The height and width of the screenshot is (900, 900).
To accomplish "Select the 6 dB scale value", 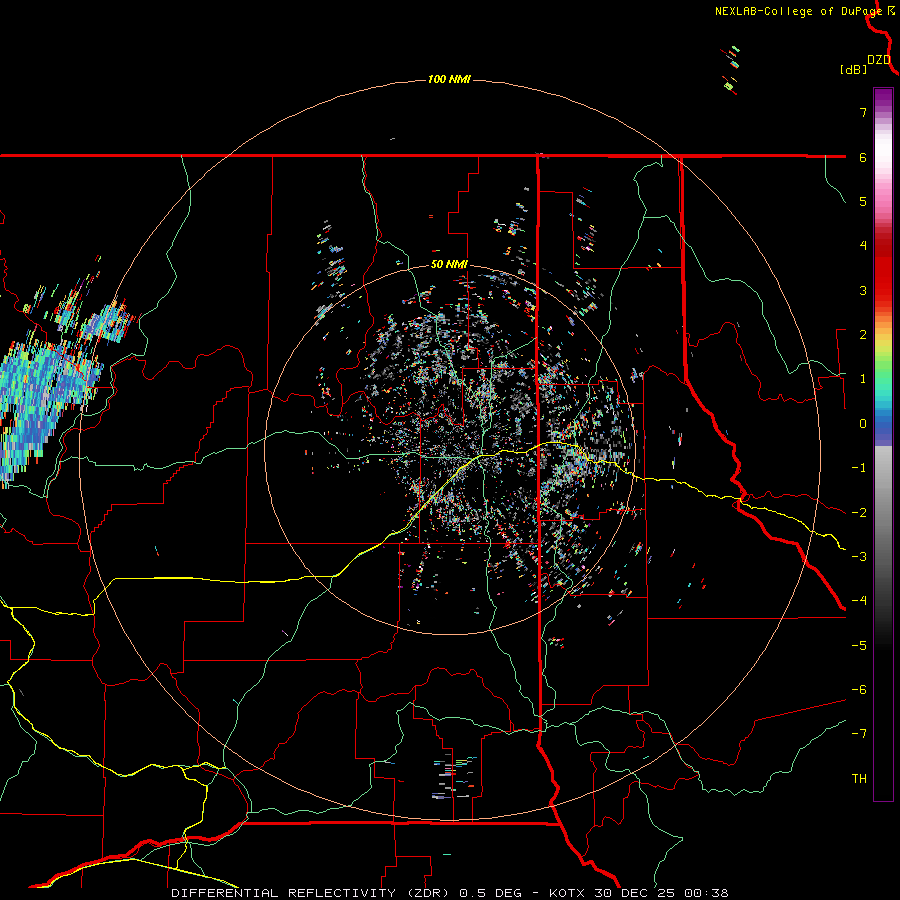I will tap(863, 157).
